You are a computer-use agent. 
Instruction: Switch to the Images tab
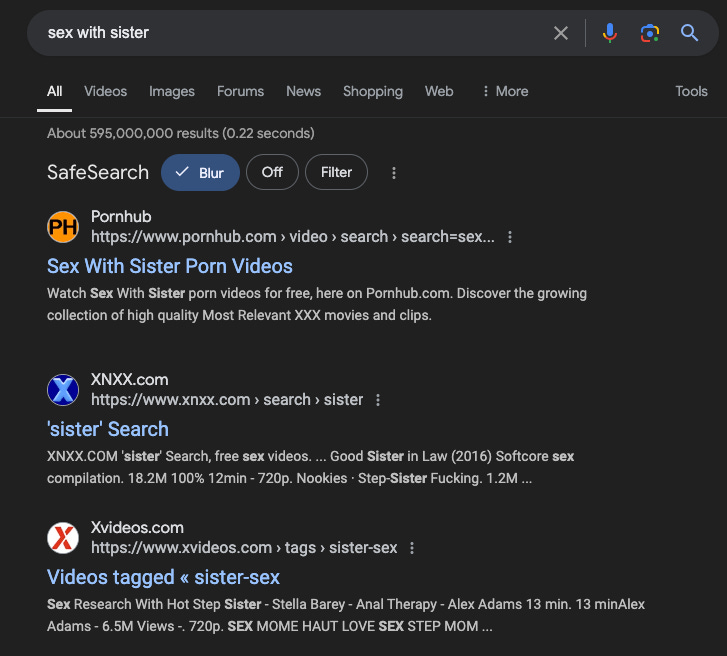[x=172, y=91]
